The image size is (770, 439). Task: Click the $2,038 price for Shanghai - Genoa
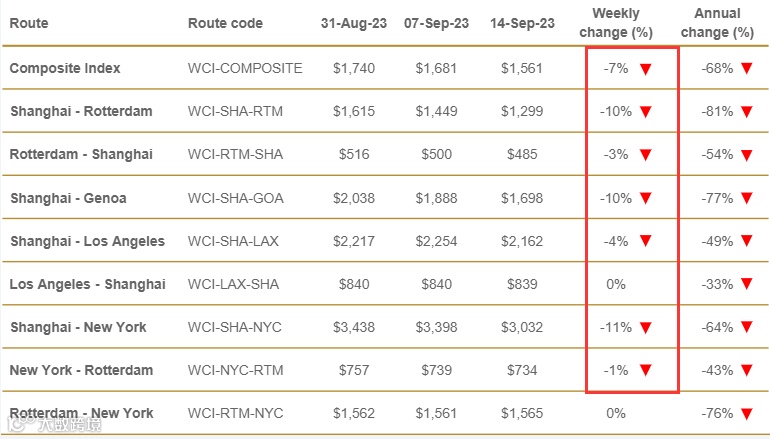tap(354, 198)
